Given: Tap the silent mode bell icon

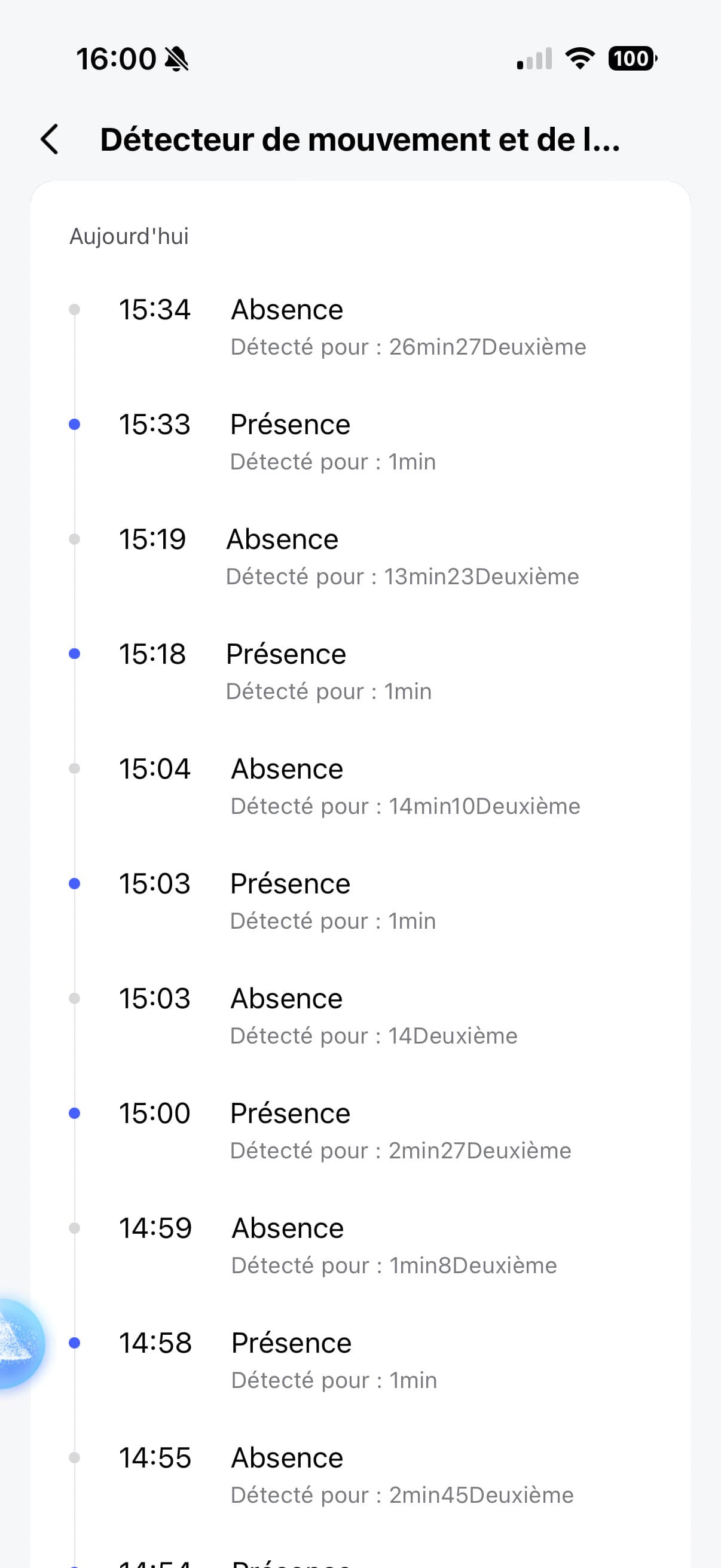Looking at the screenshot, I should click(176, 59).
